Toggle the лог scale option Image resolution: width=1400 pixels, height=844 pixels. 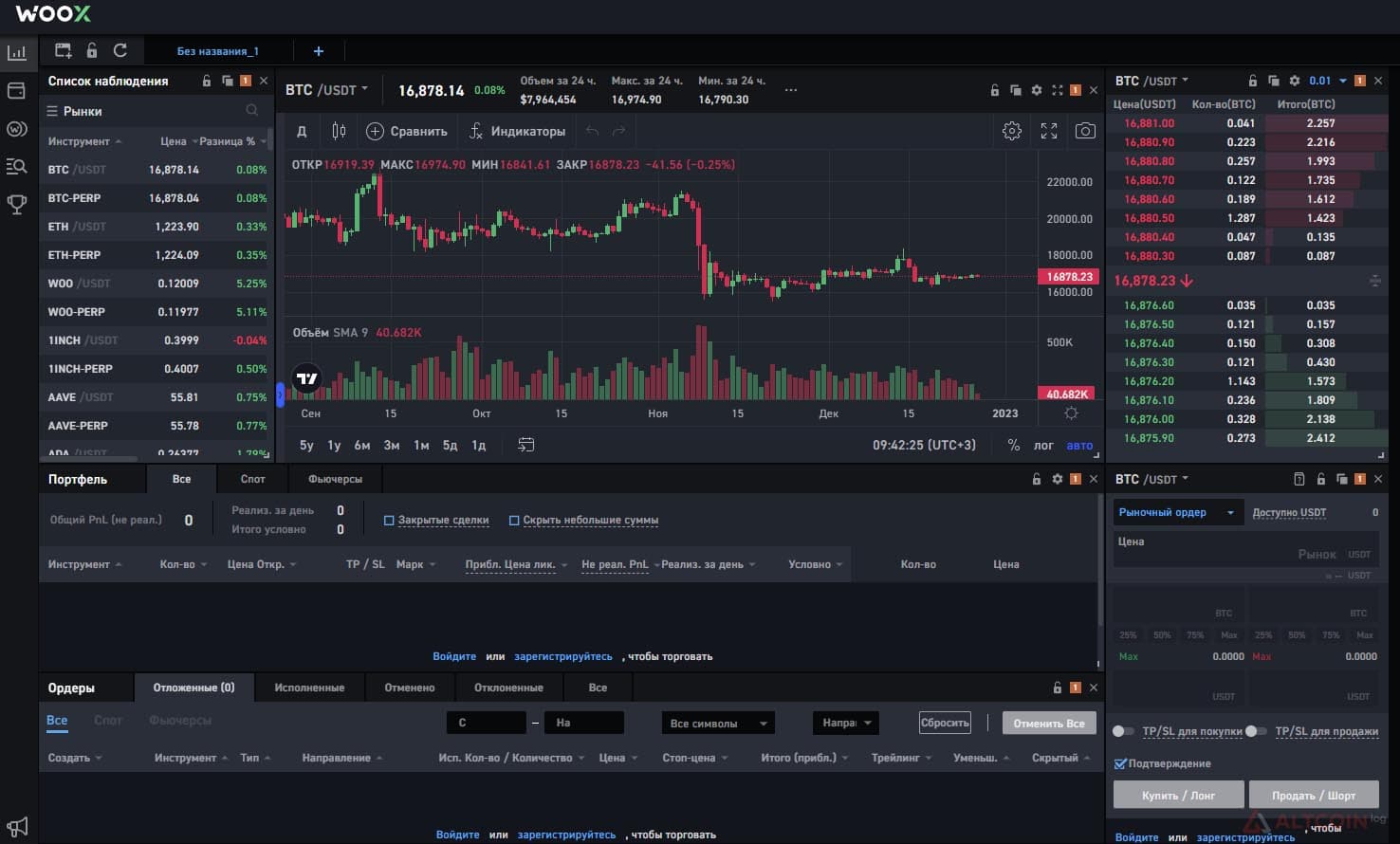(1043, 445)
